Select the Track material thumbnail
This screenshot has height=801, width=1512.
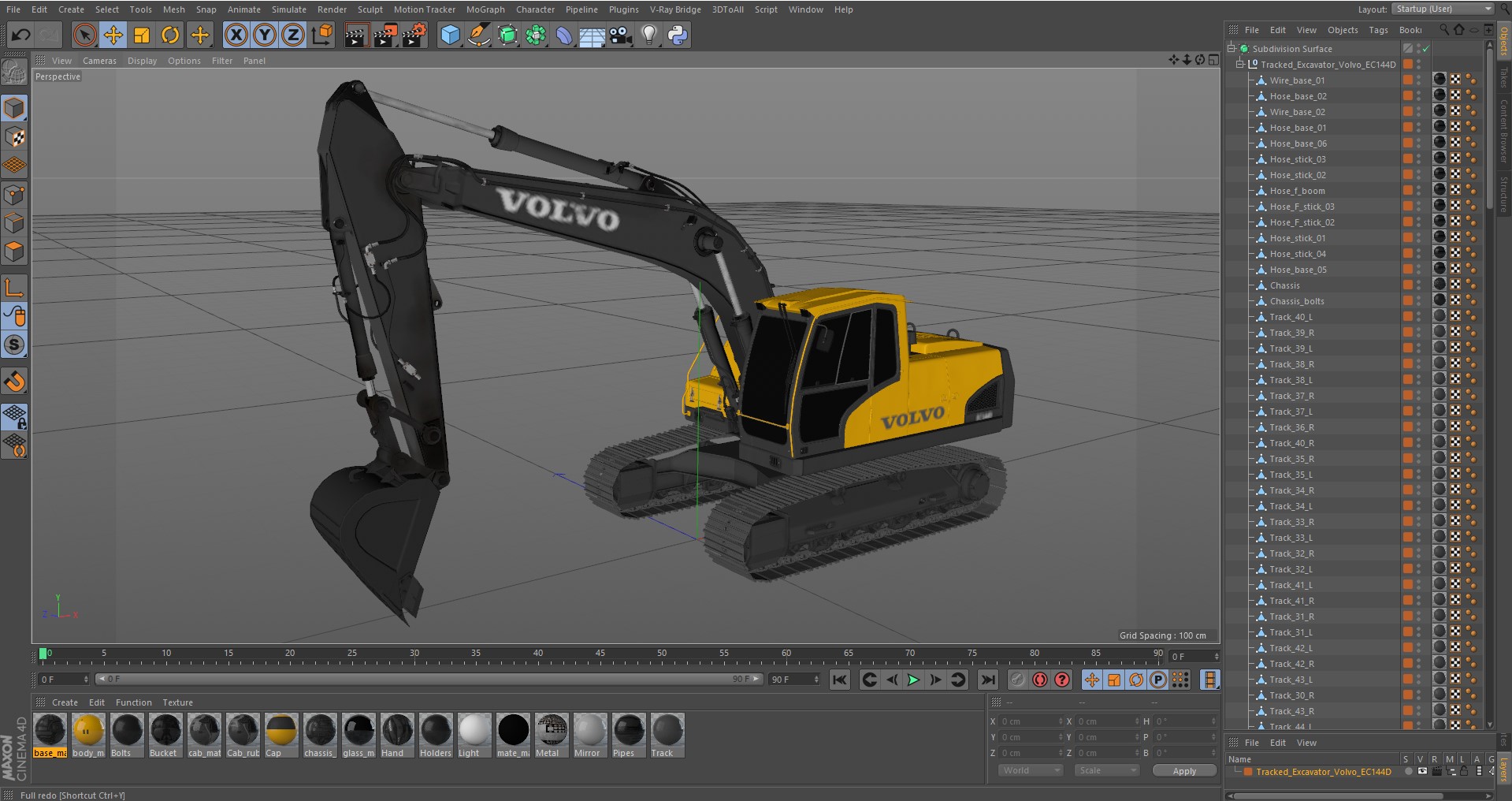(x=667, y=736)
